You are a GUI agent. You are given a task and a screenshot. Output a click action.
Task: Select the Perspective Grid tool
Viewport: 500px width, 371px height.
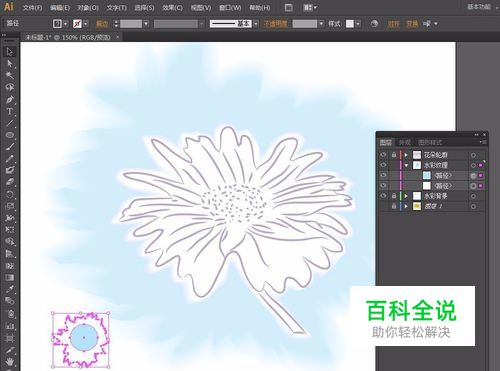10,254
